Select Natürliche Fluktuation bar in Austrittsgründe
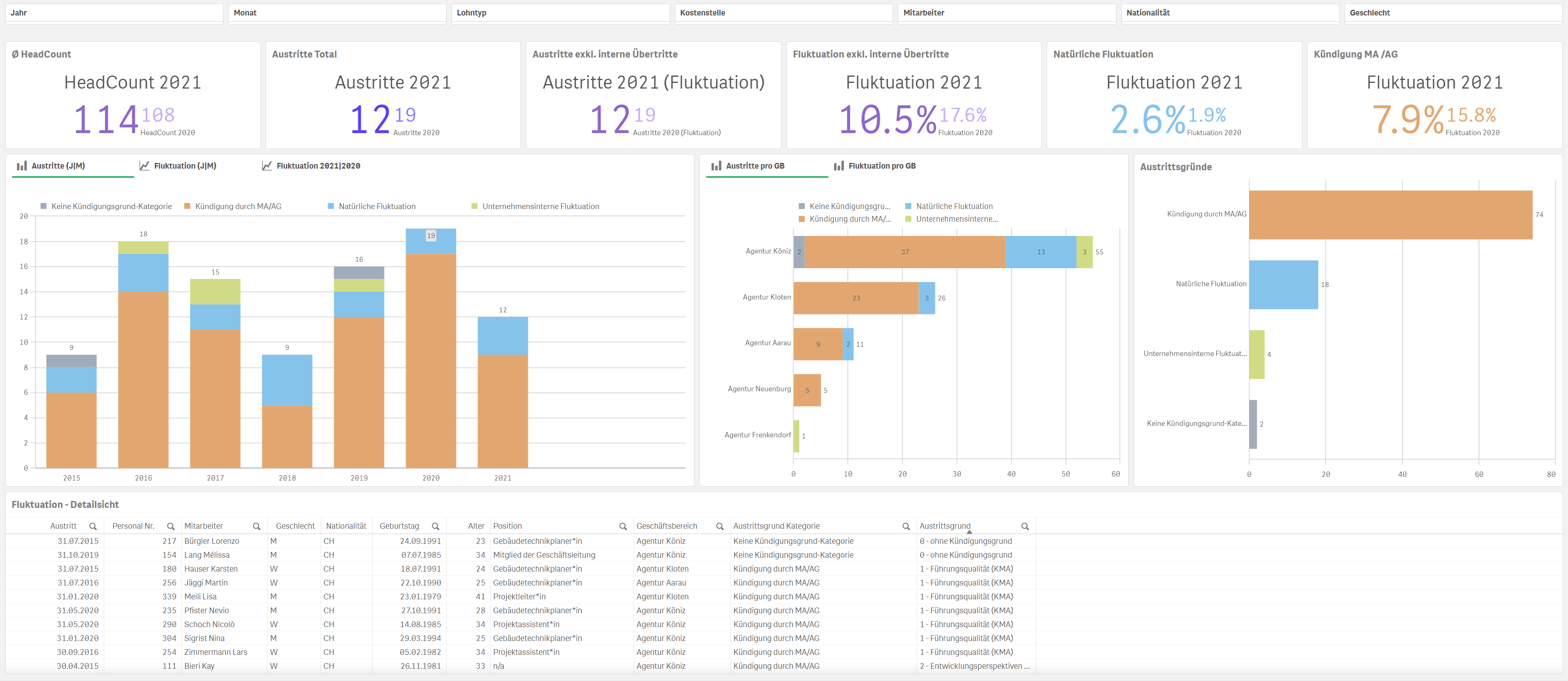1568x681 pixels. (1284, 285)
